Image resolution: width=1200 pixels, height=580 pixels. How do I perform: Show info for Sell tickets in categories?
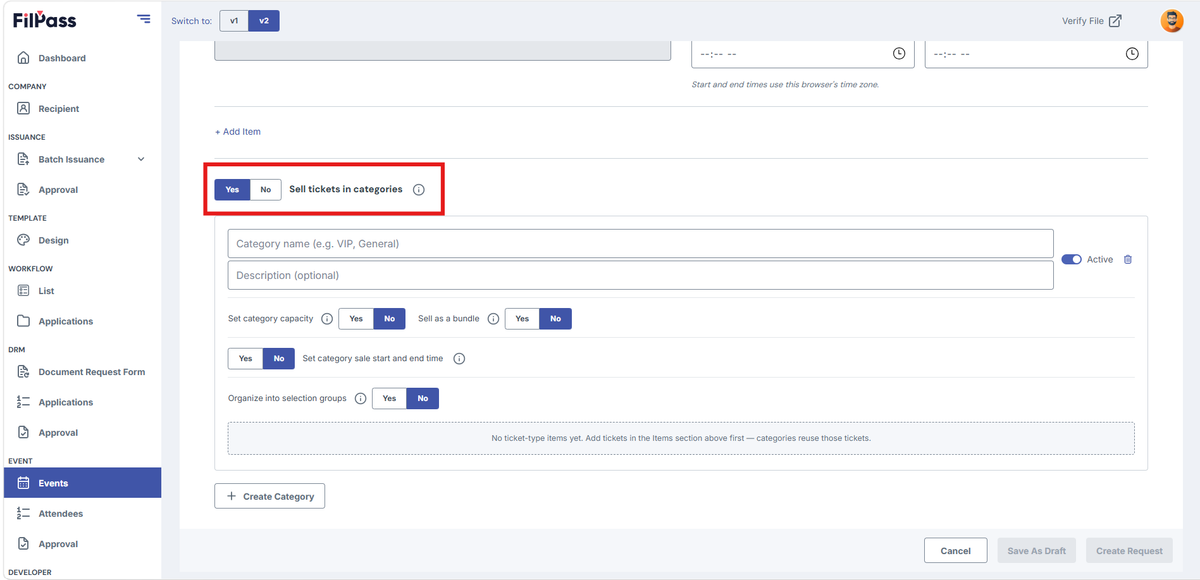tap(419, 189)
